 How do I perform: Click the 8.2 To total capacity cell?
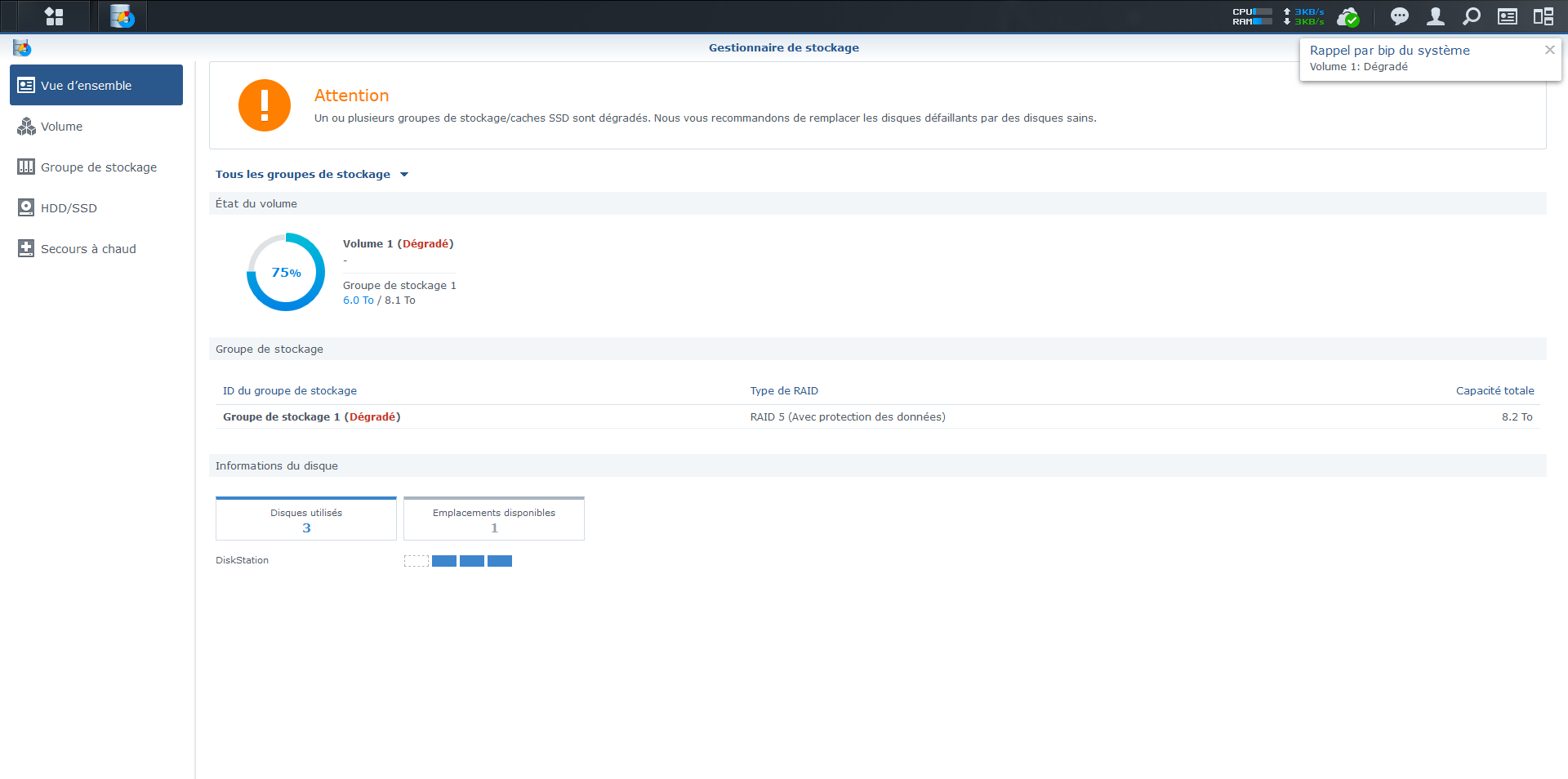coord(1517,416)
